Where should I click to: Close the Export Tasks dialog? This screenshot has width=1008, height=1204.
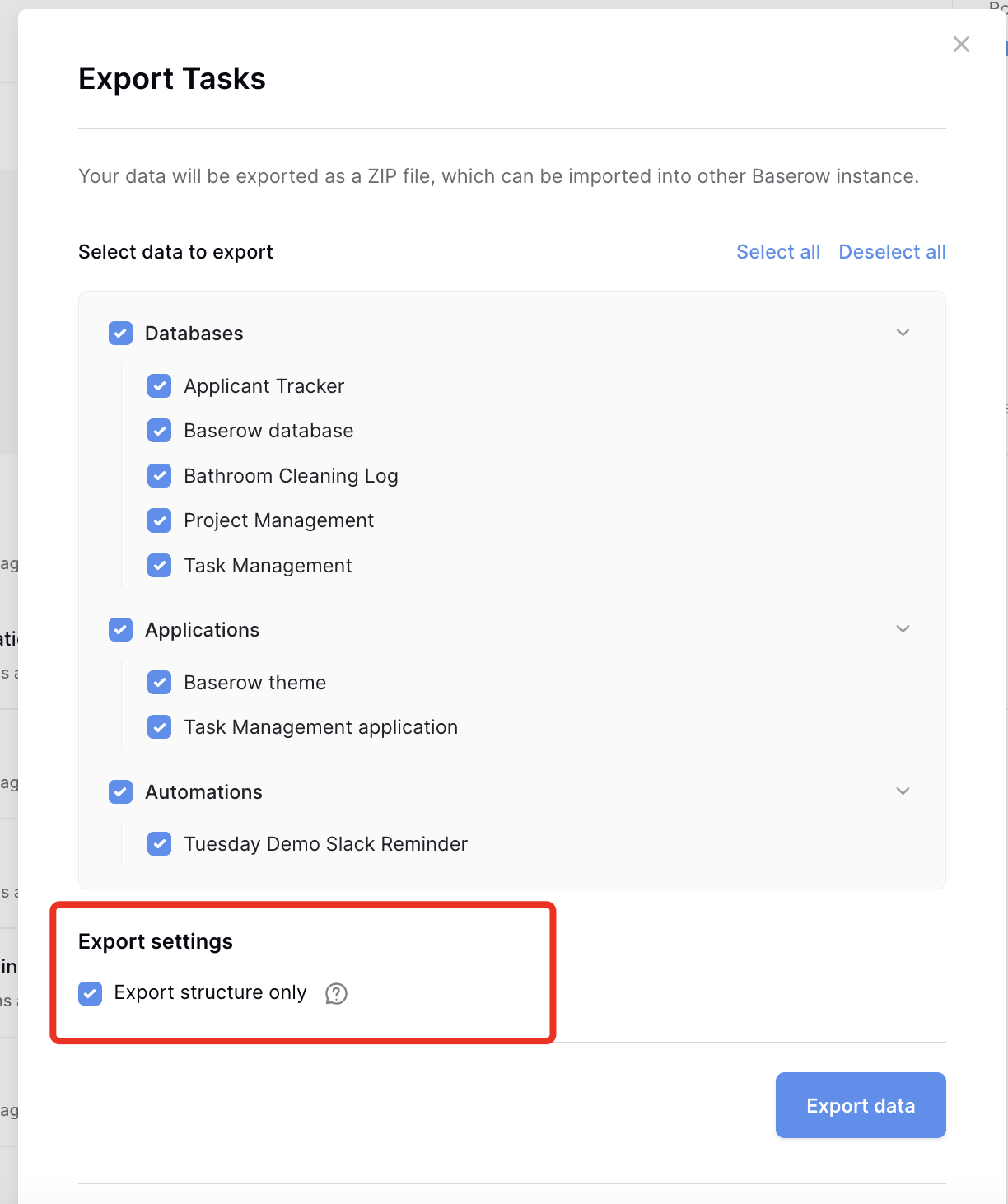(961, 44)
